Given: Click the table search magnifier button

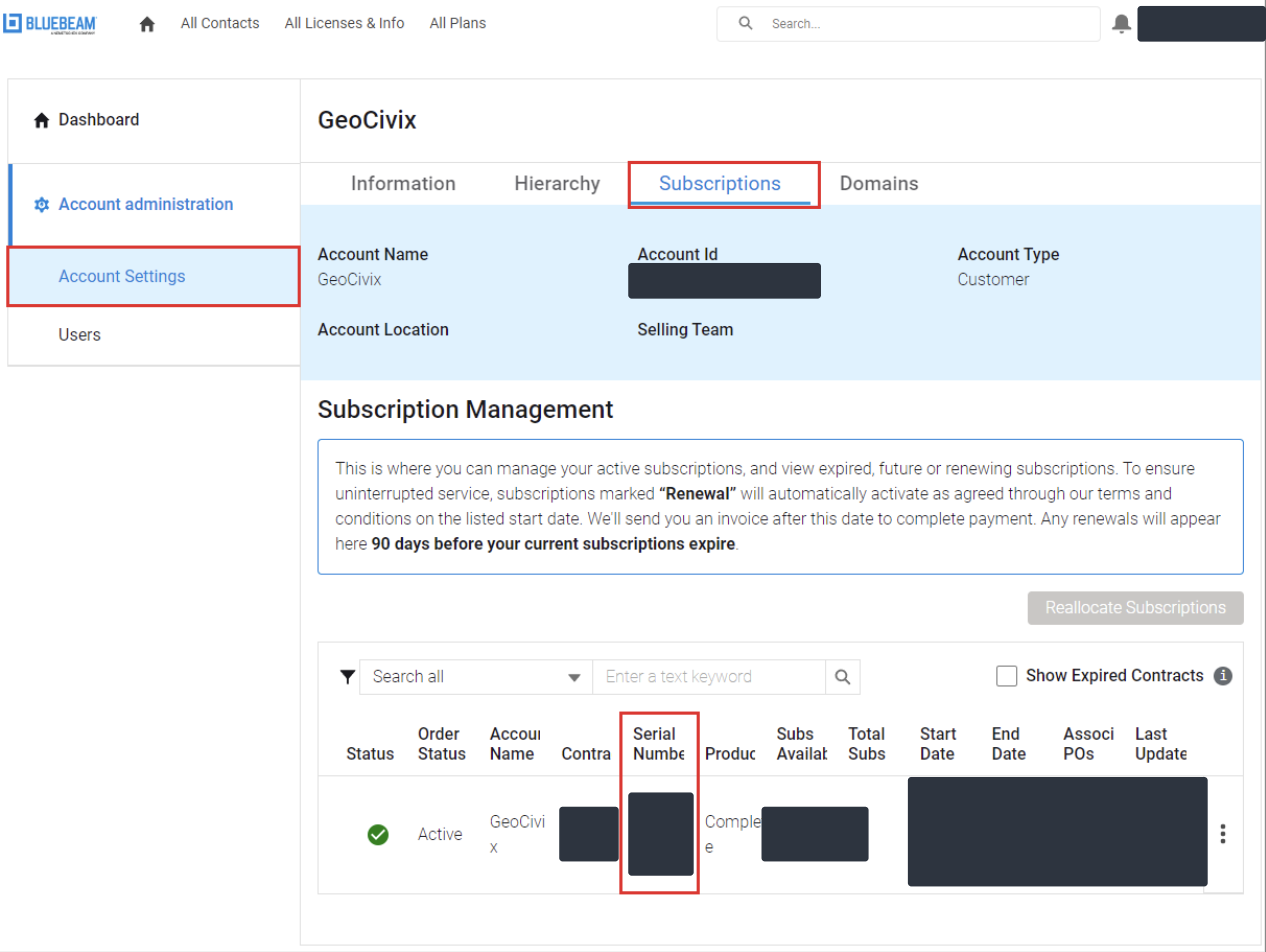Looking at the screenshot, I should 842,677.
